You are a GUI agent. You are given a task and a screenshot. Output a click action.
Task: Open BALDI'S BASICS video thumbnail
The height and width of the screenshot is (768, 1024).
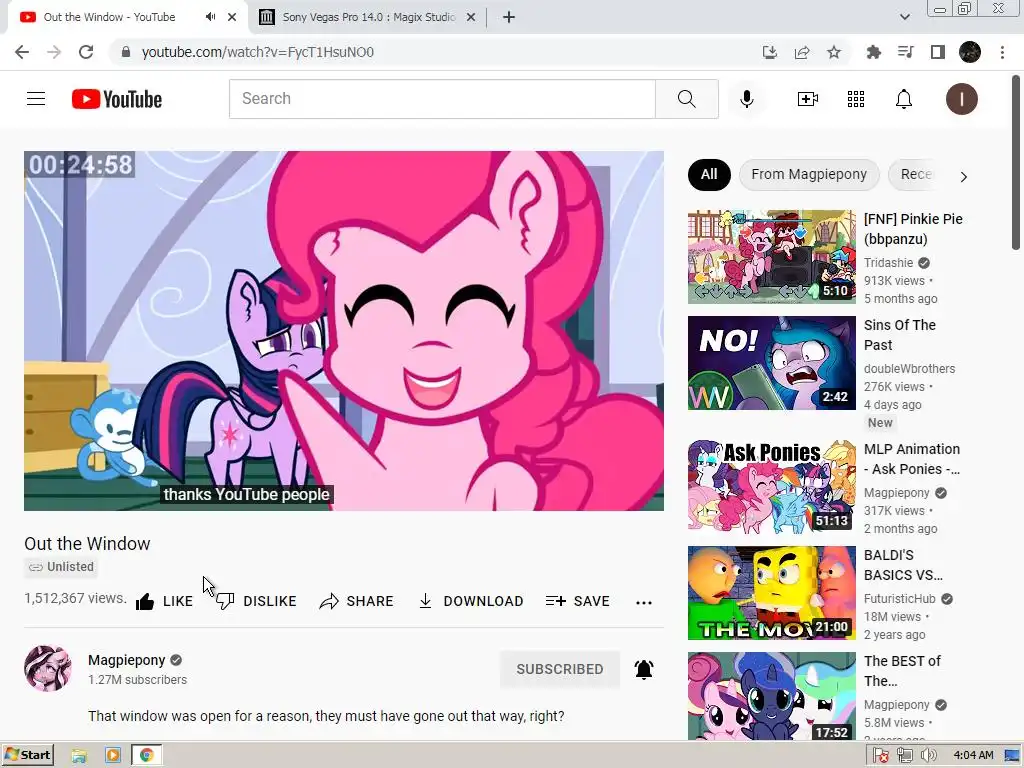(772, 593)
